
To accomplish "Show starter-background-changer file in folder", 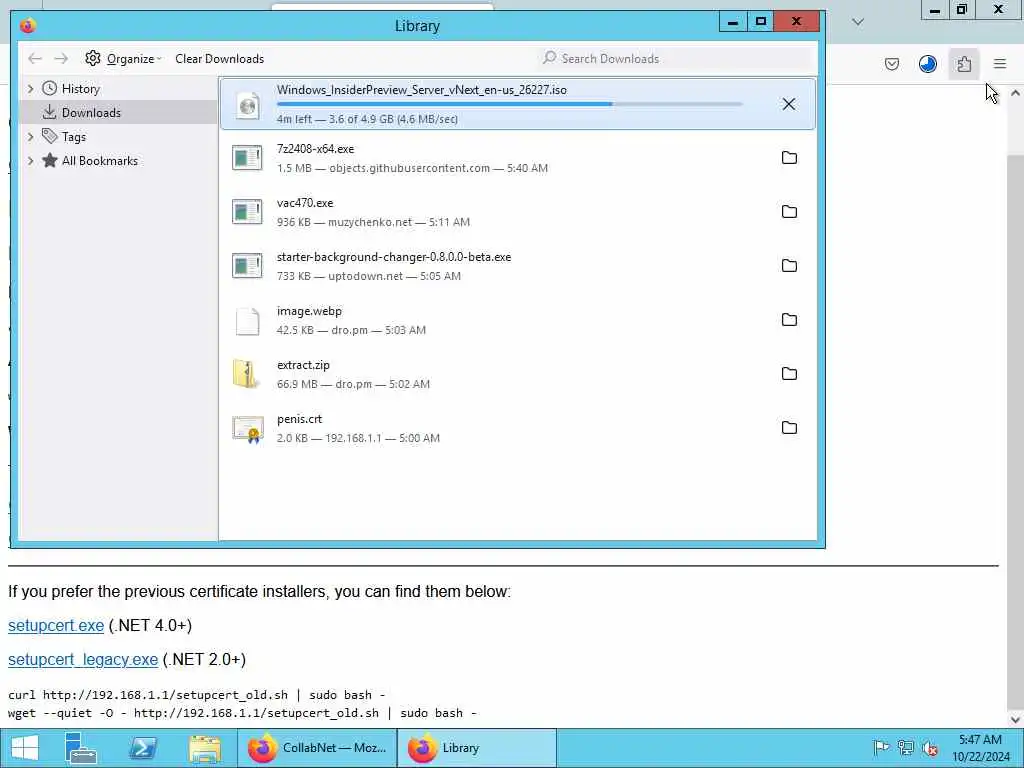I will click(789, 266).
